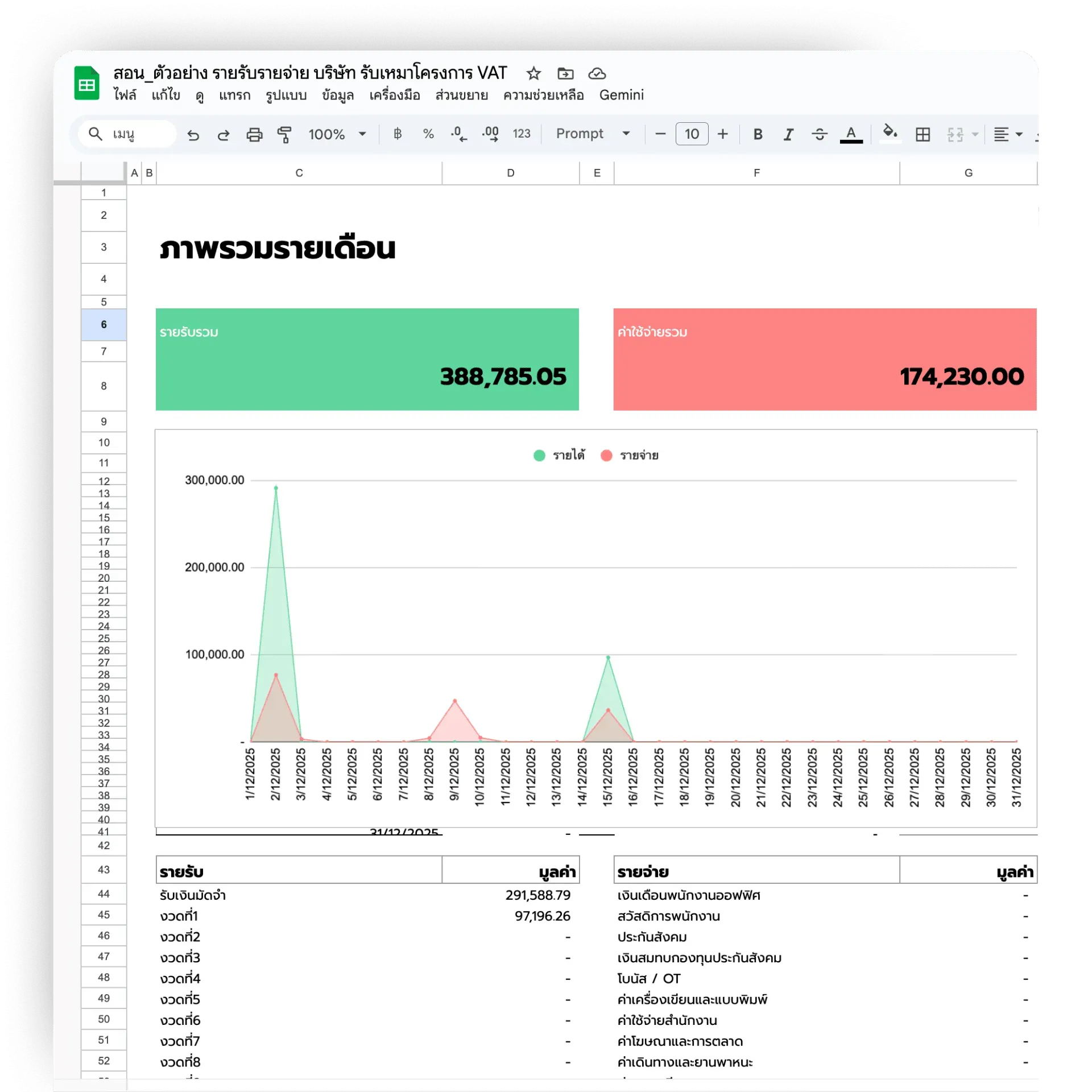
Task: Click the percent format icon
Action: (428, 134)
